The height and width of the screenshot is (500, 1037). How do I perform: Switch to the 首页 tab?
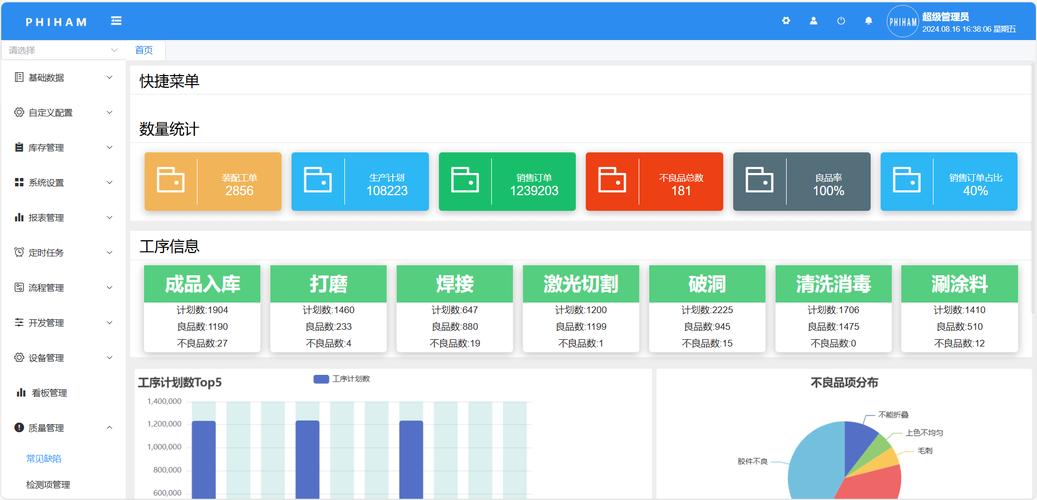(144, 50)
